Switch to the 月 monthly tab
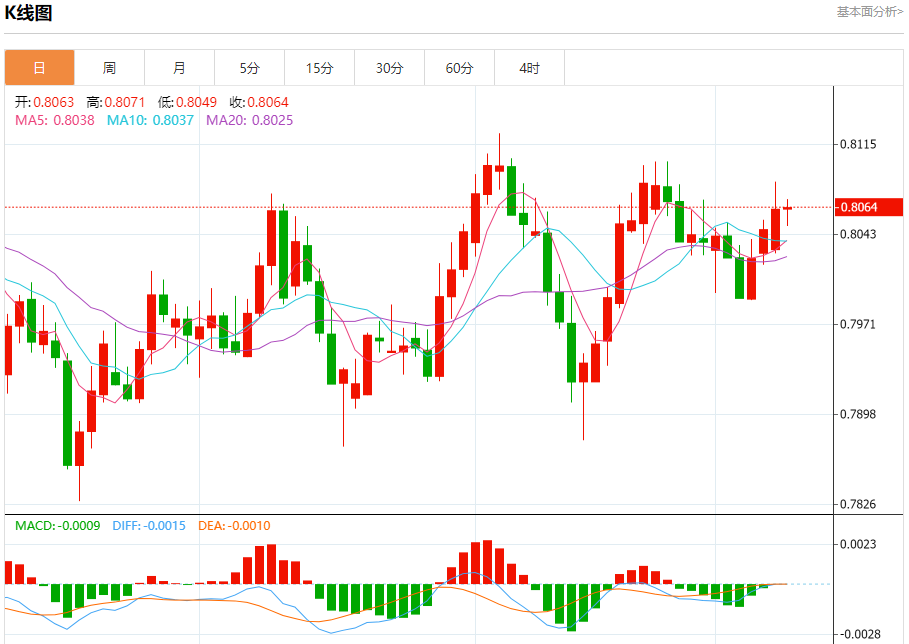The image size is (909, 644). 180,68
